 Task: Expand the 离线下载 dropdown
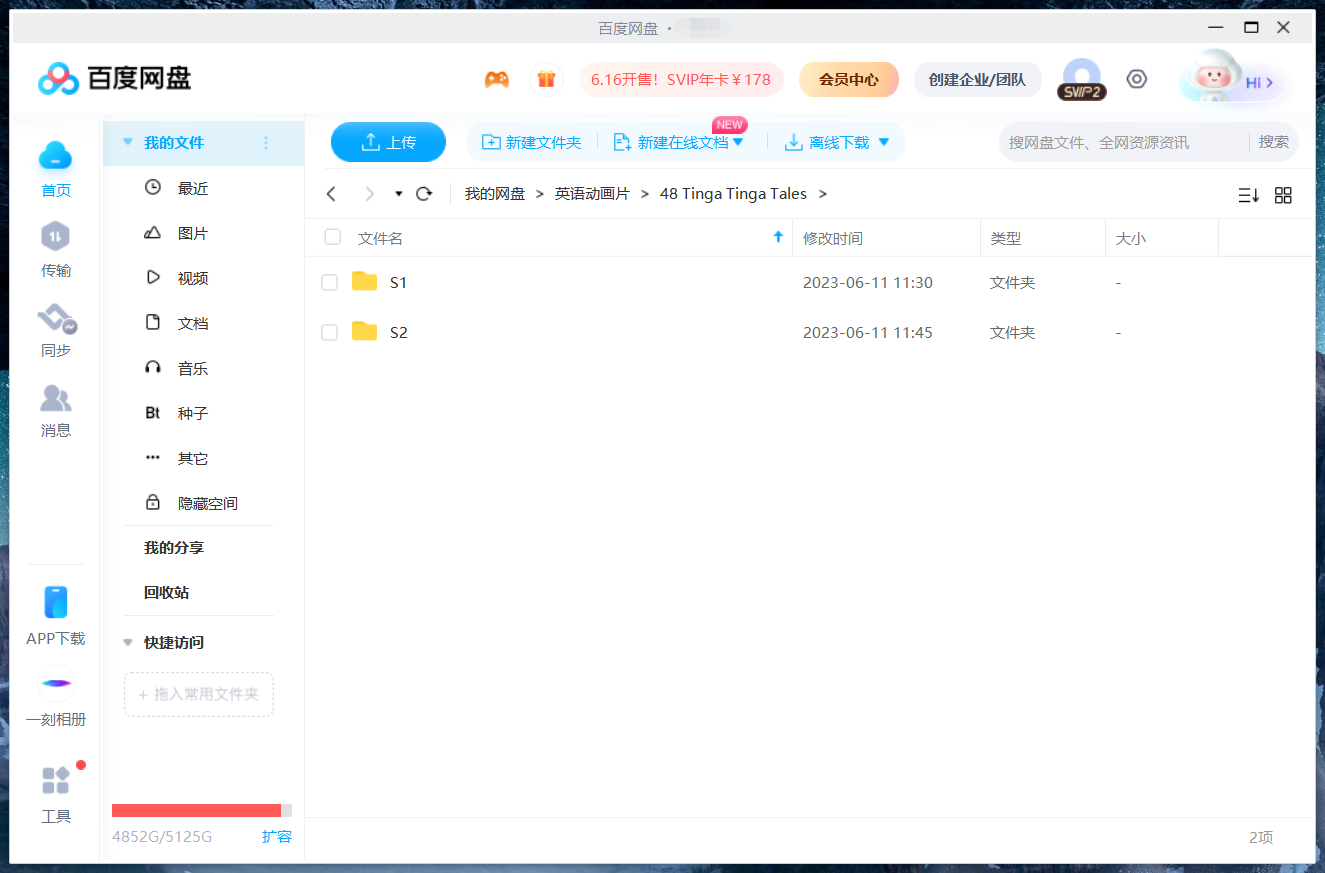tap(884, 142)
